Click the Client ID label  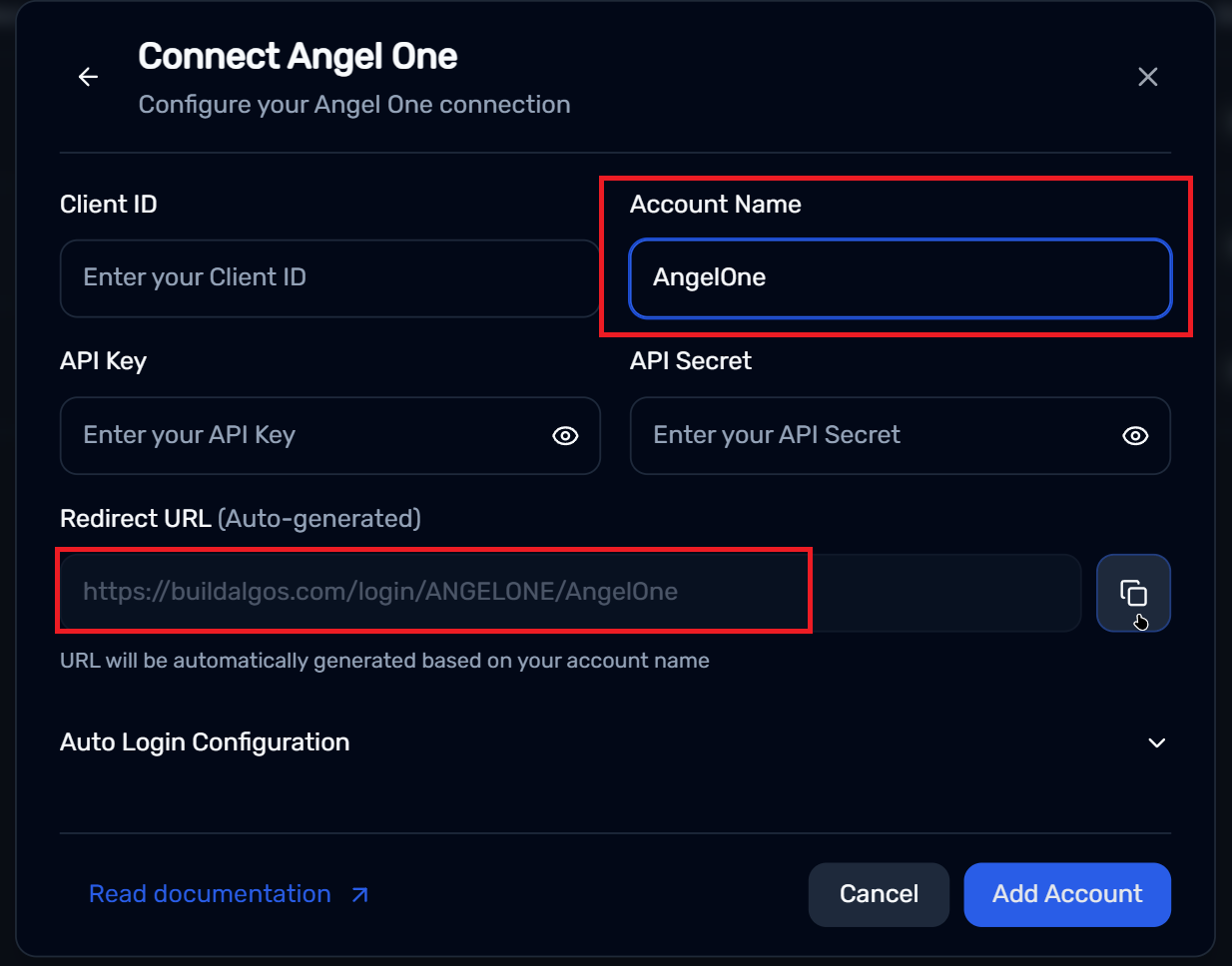108,205
